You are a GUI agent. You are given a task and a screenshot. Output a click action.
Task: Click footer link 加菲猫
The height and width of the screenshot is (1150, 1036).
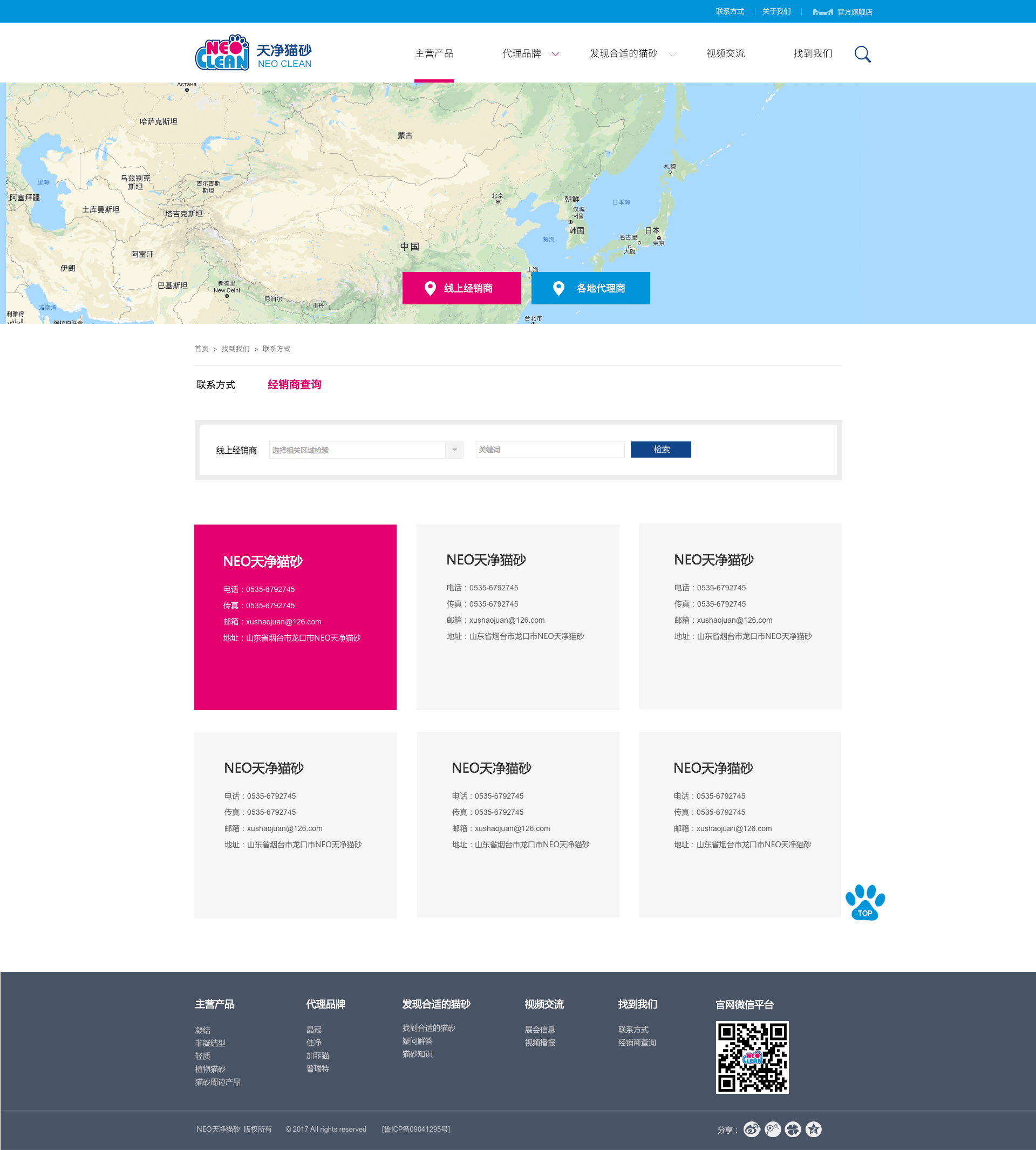tap(318, 1056)
